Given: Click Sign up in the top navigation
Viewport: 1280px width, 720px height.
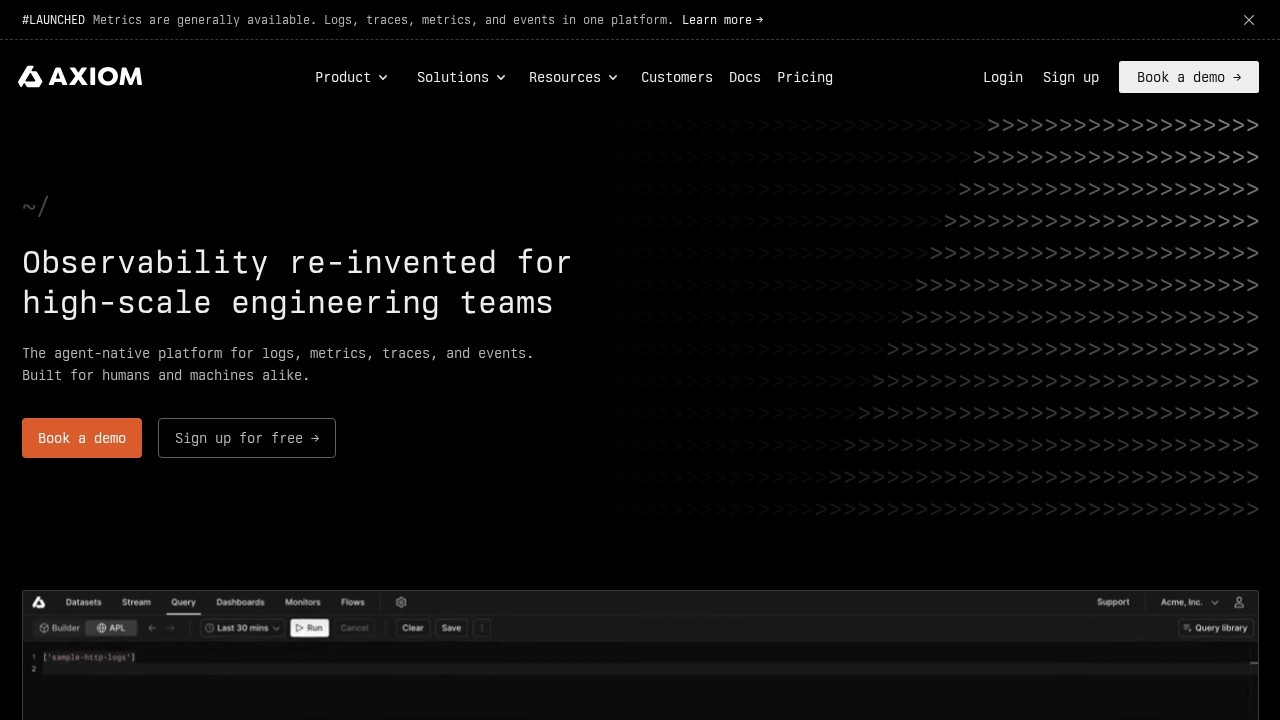Looking at the screenshot, I should click(1071, 77).
